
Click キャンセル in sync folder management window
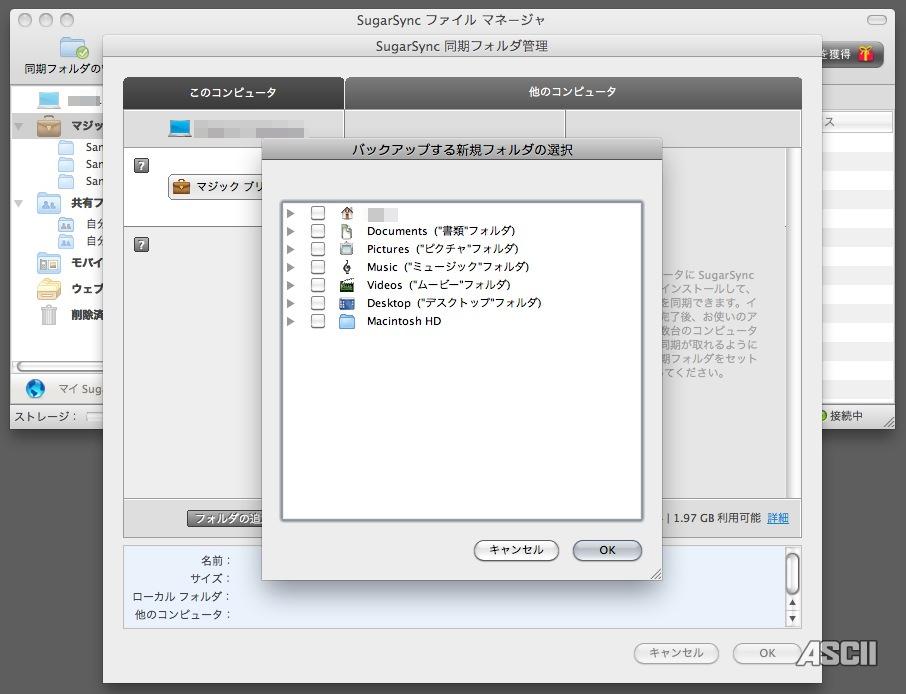676,653
